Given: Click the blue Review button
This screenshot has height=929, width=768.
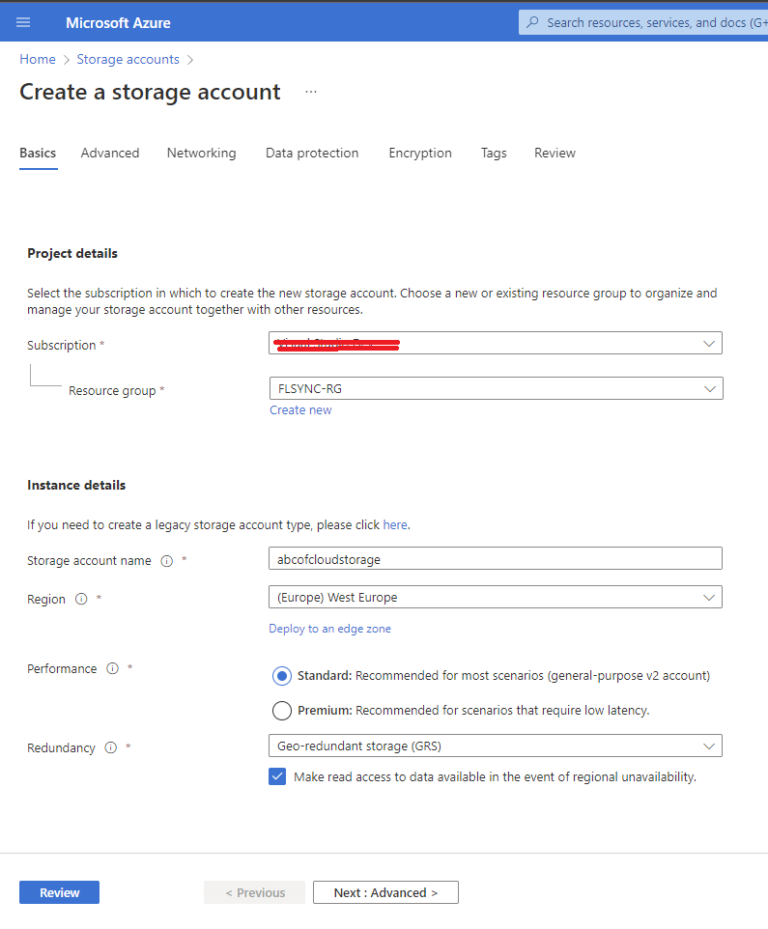Looking at the screenshot, I should tap(59, 891).
